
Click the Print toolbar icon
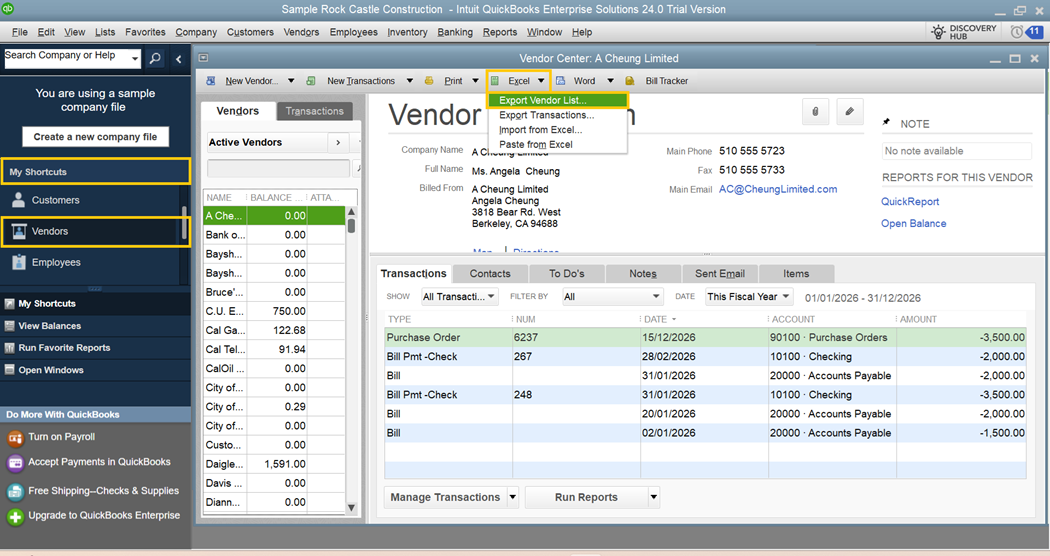pos(429,81)
